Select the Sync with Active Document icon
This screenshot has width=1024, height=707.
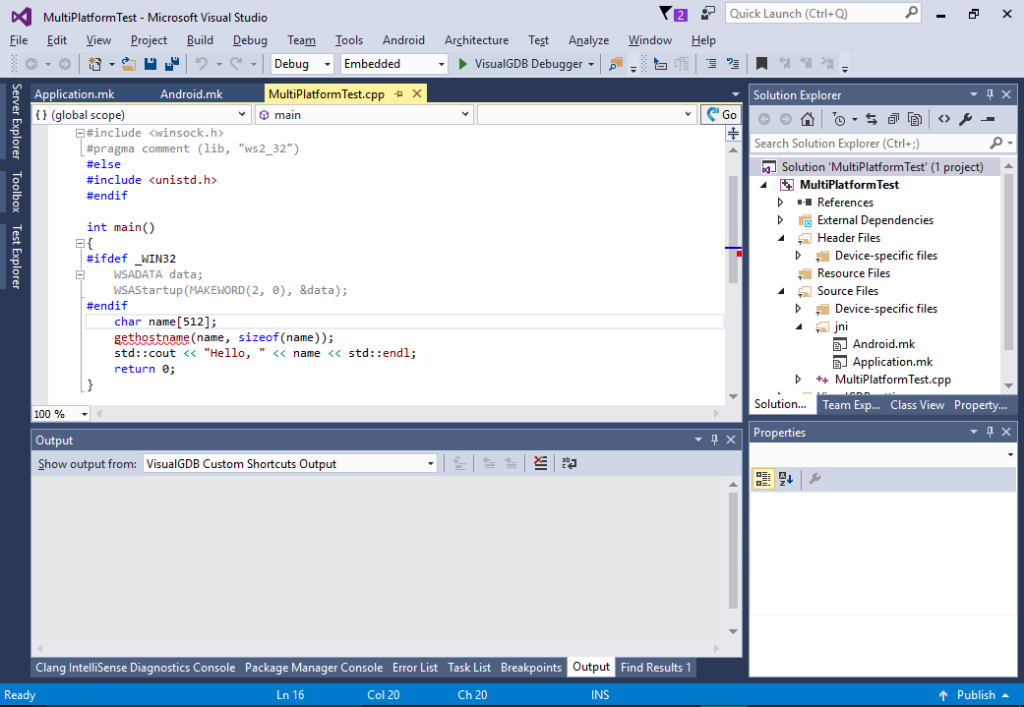pyautogui.click(x=870, y=118)
